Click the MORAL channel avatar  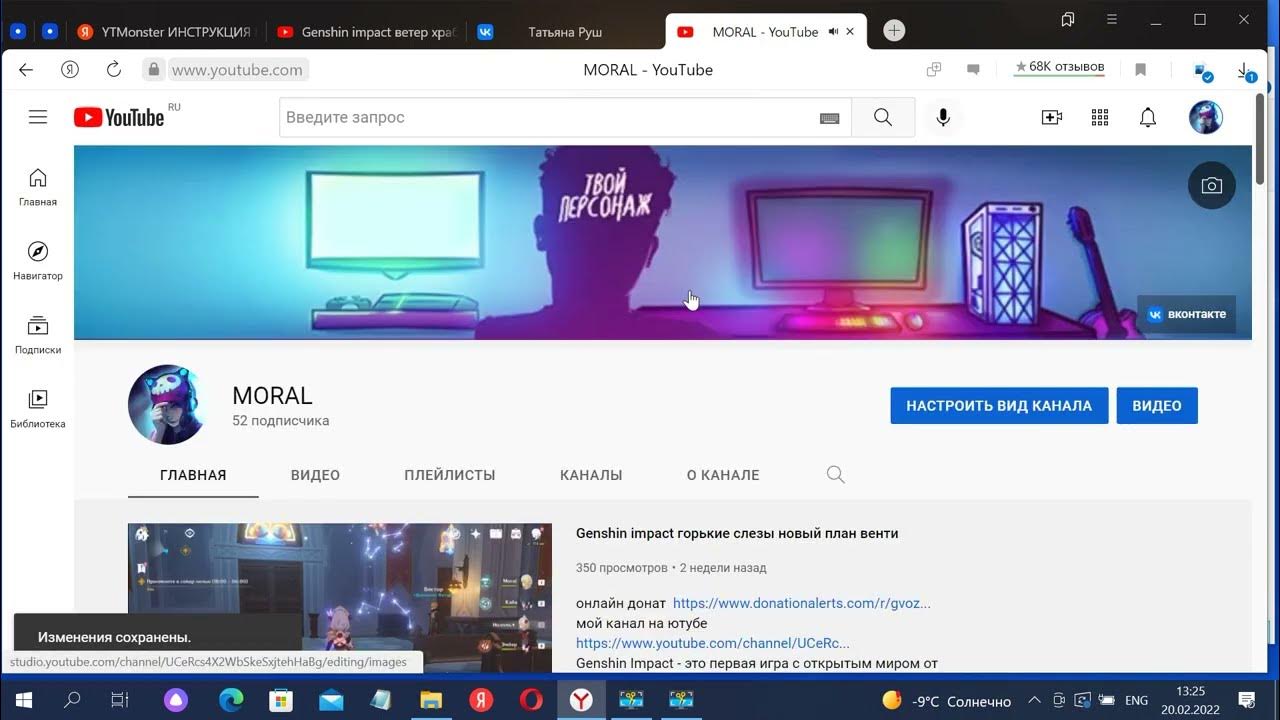167,404
